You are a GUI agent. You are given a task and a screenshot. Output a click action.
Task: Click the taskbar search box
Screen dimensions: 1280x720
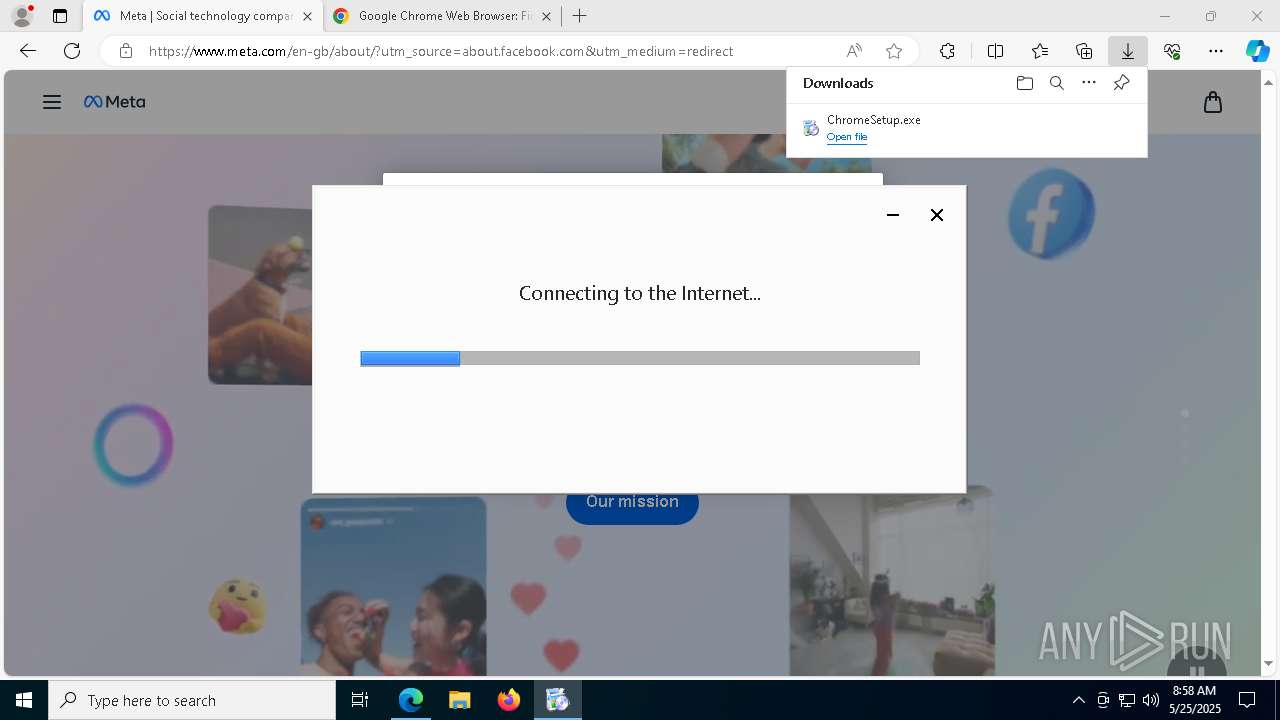[192, 700]
